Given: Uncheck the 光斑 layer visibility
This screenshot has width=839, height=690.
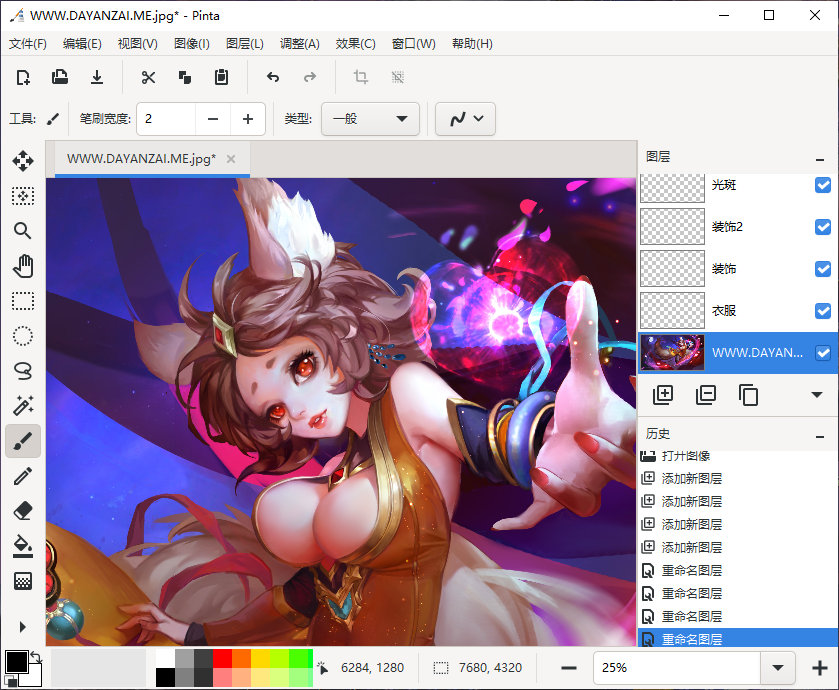Looking at the screenshot, I should [x=823, y=185].
